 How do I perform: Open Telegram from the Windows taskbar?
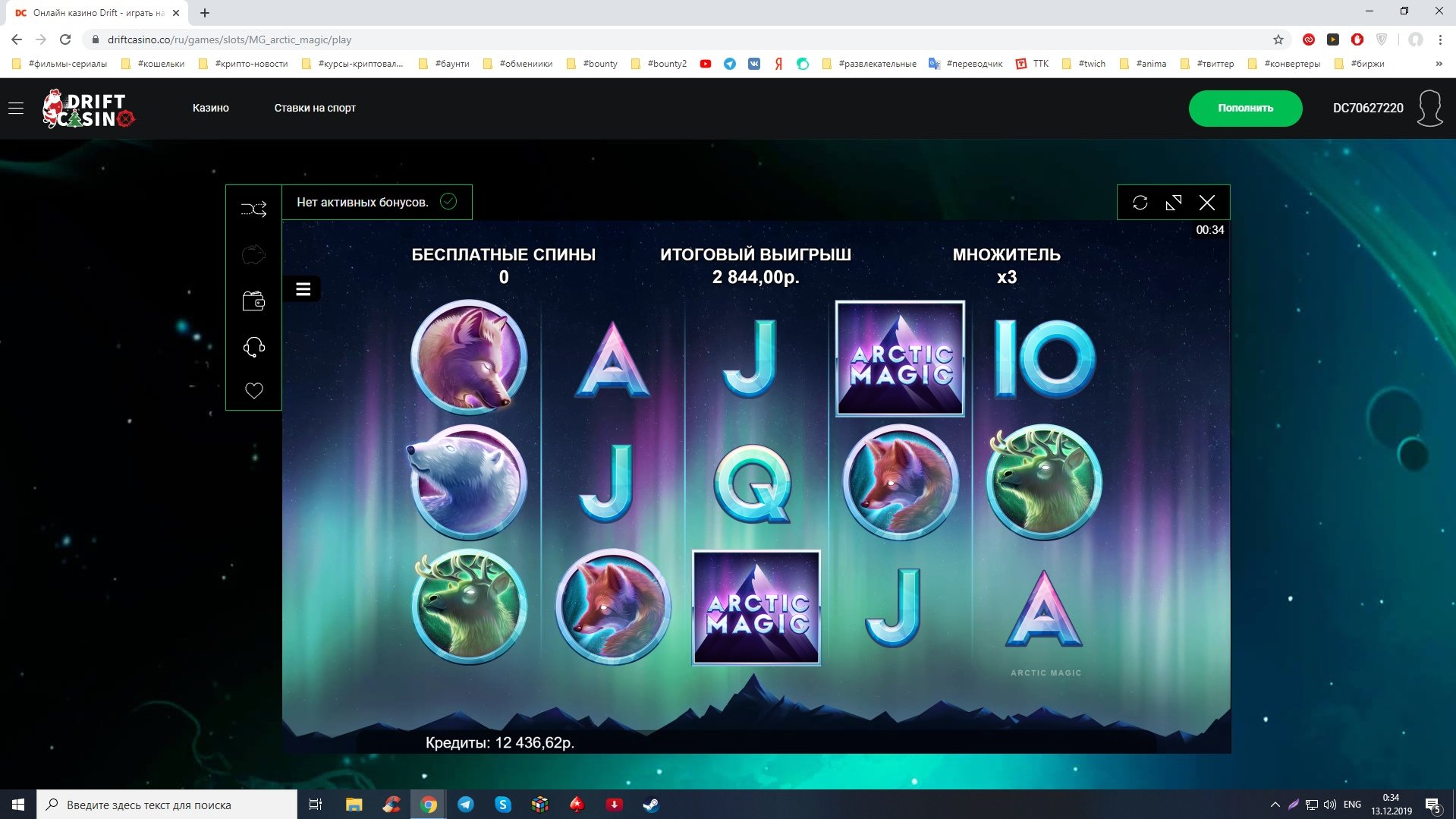tap(466, 805)
